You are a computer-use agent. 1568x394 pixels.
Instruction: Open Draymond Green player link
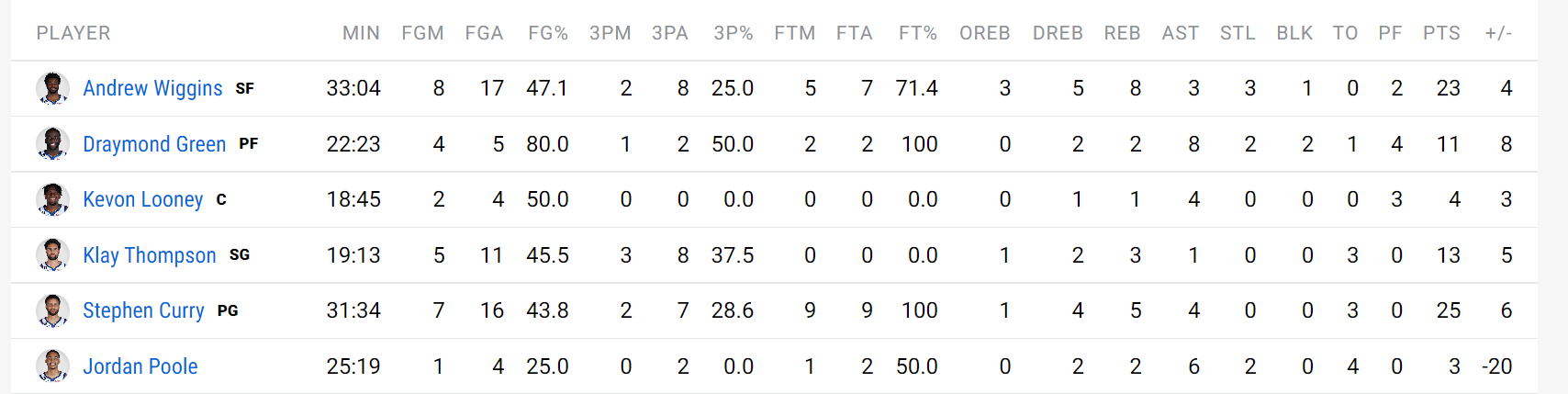[154, 144]
